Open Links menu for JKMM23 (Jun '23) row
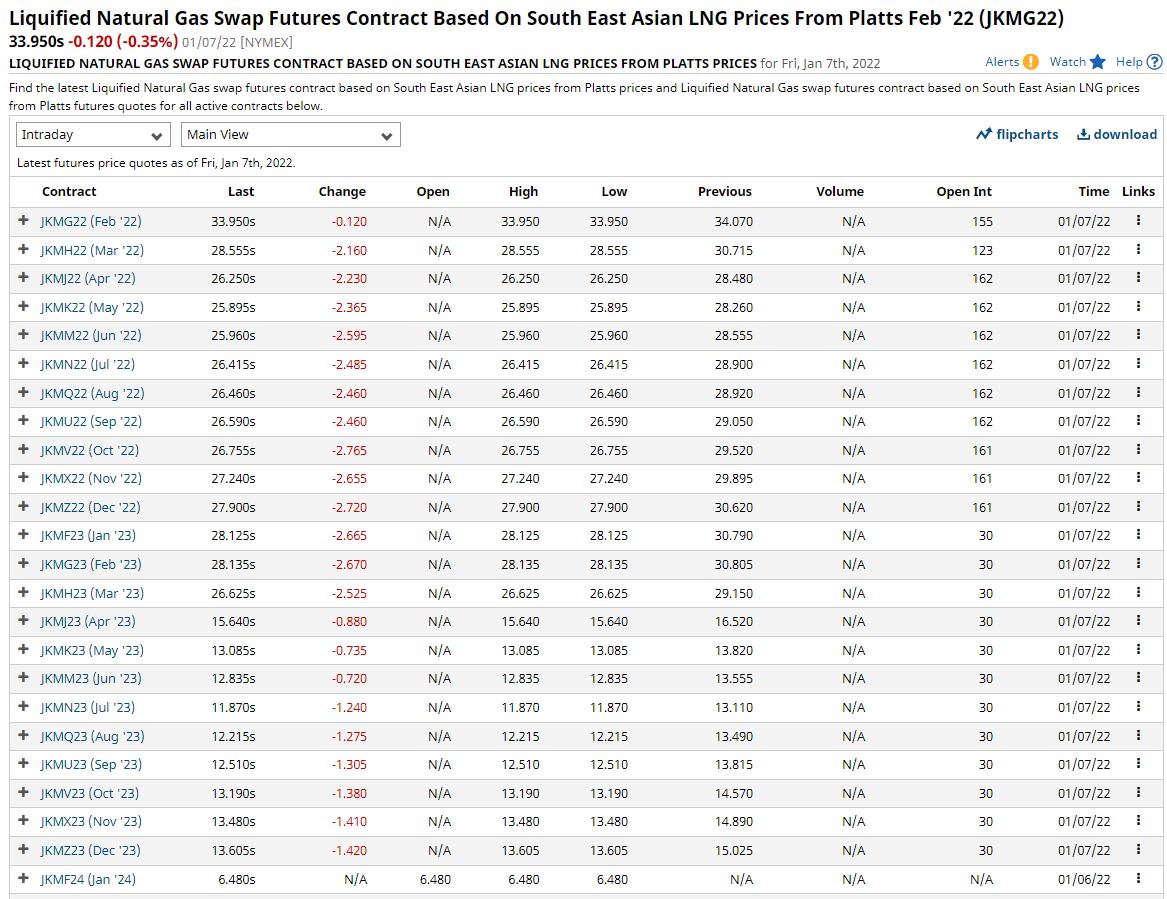Viewport: 1167px width, 899px height. tap(1138, 677)
